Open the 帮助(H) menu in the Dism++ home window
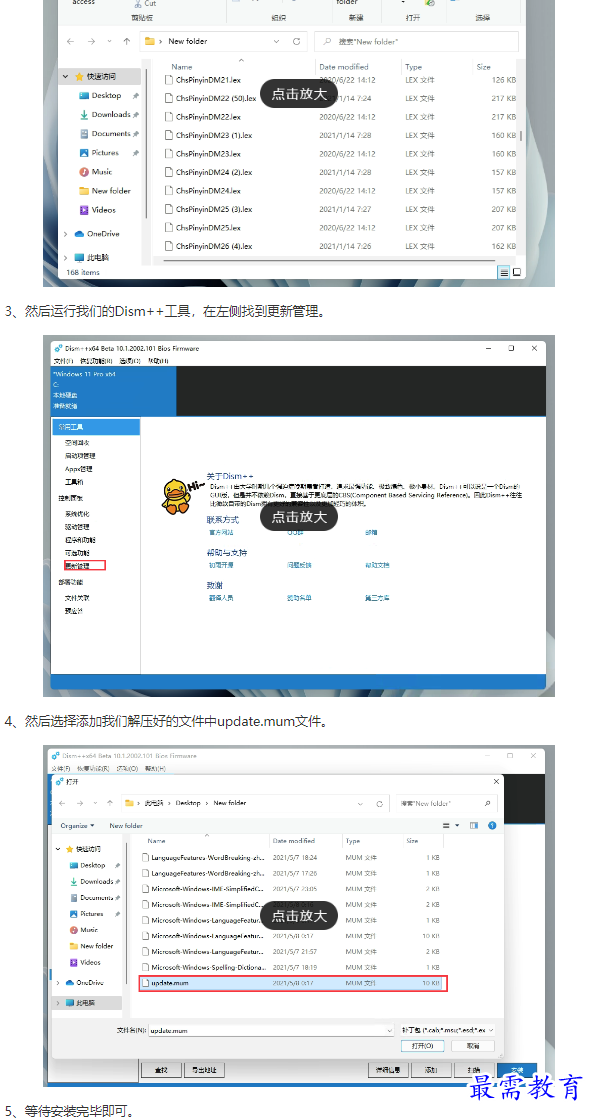This screenshot has height=1119, width=591. click(158, 361)
